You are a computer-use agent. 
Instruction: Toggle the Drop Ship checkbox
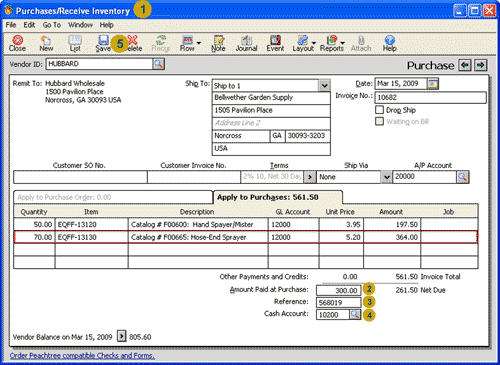(379, 110)
